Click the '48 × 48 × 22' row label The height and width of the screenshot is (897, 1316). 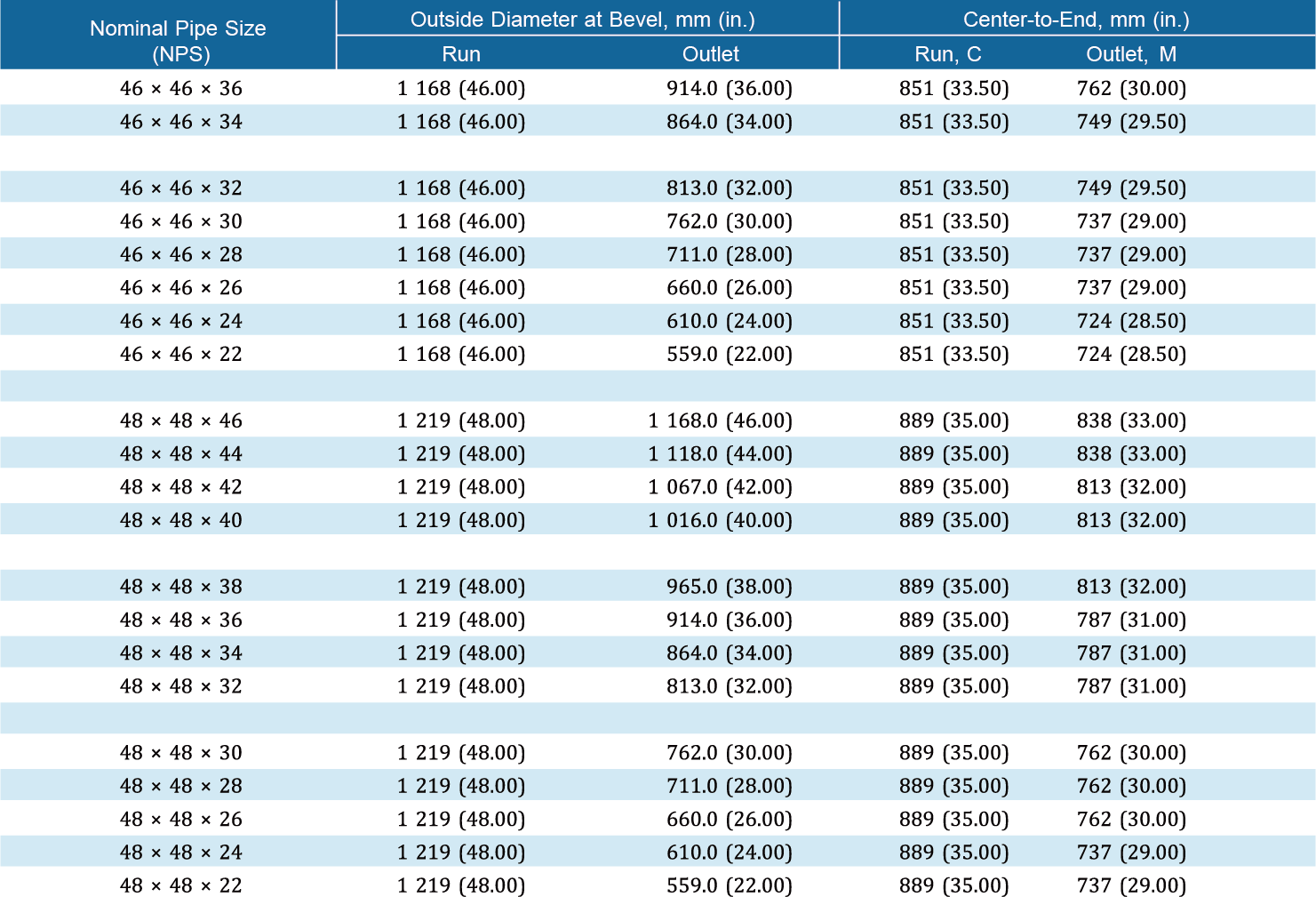181,885
